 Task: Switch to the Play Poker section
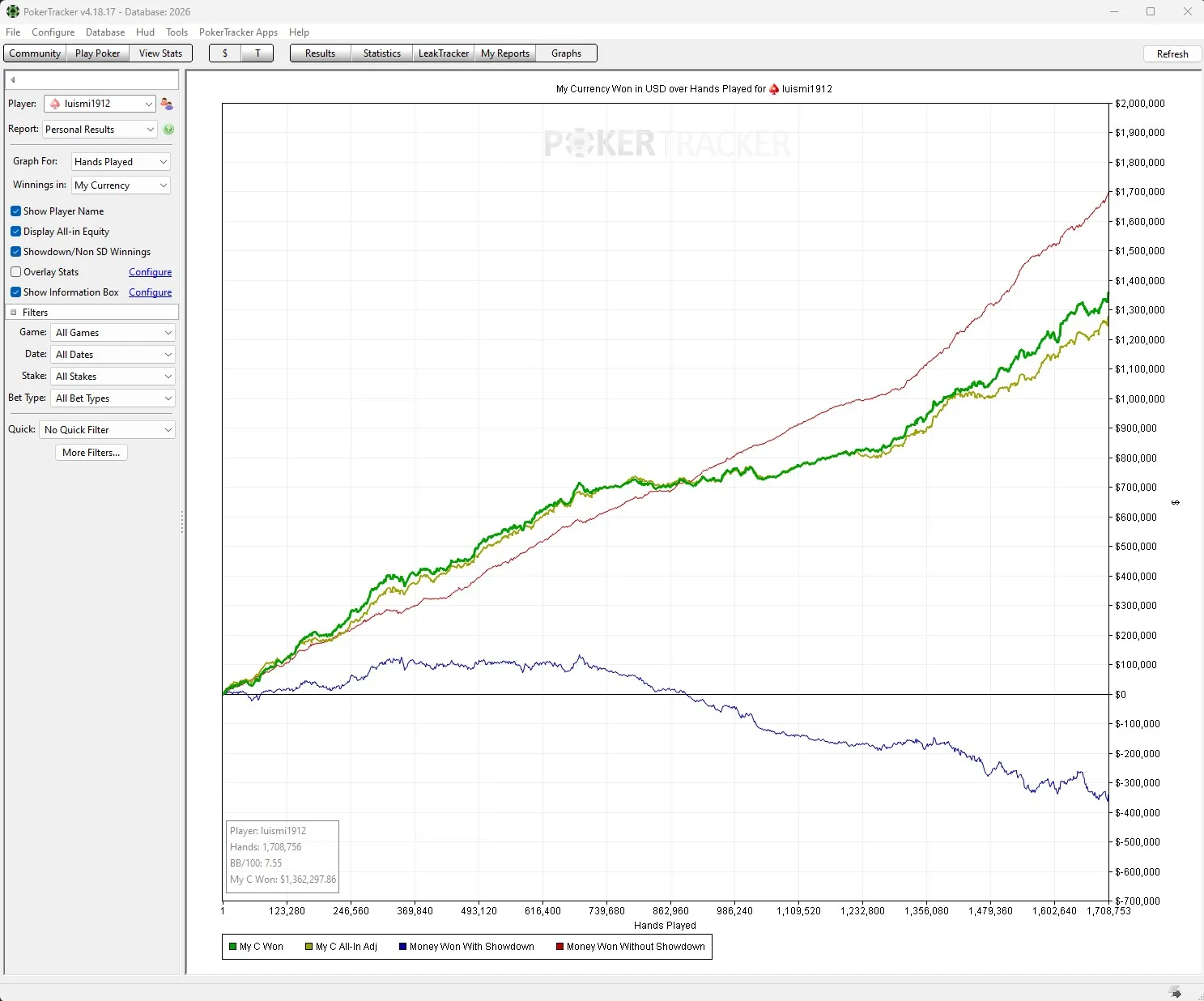click(x=98, y=53)
